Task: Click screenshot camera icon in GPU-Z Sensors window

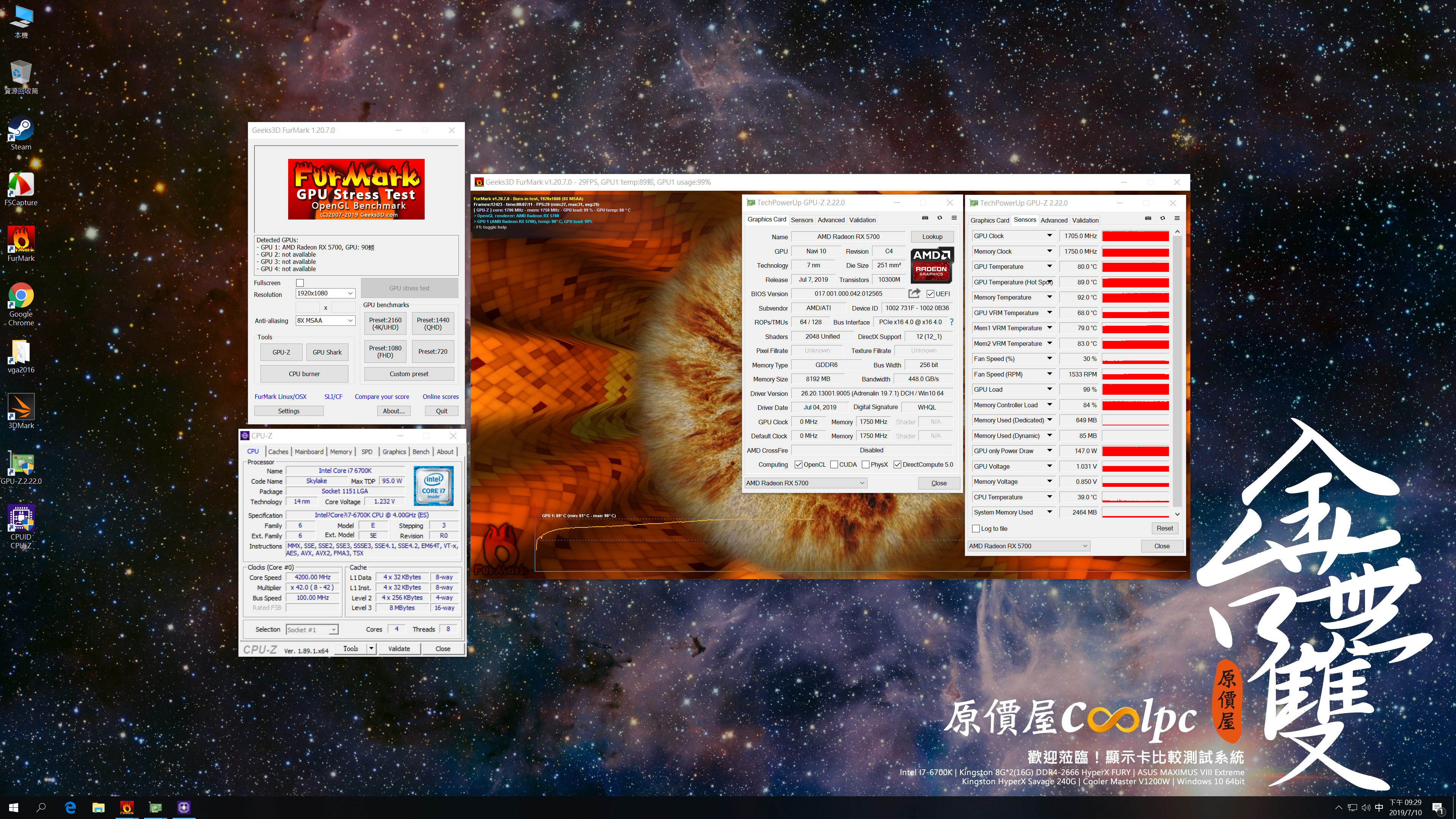Action: point(1148,218)
